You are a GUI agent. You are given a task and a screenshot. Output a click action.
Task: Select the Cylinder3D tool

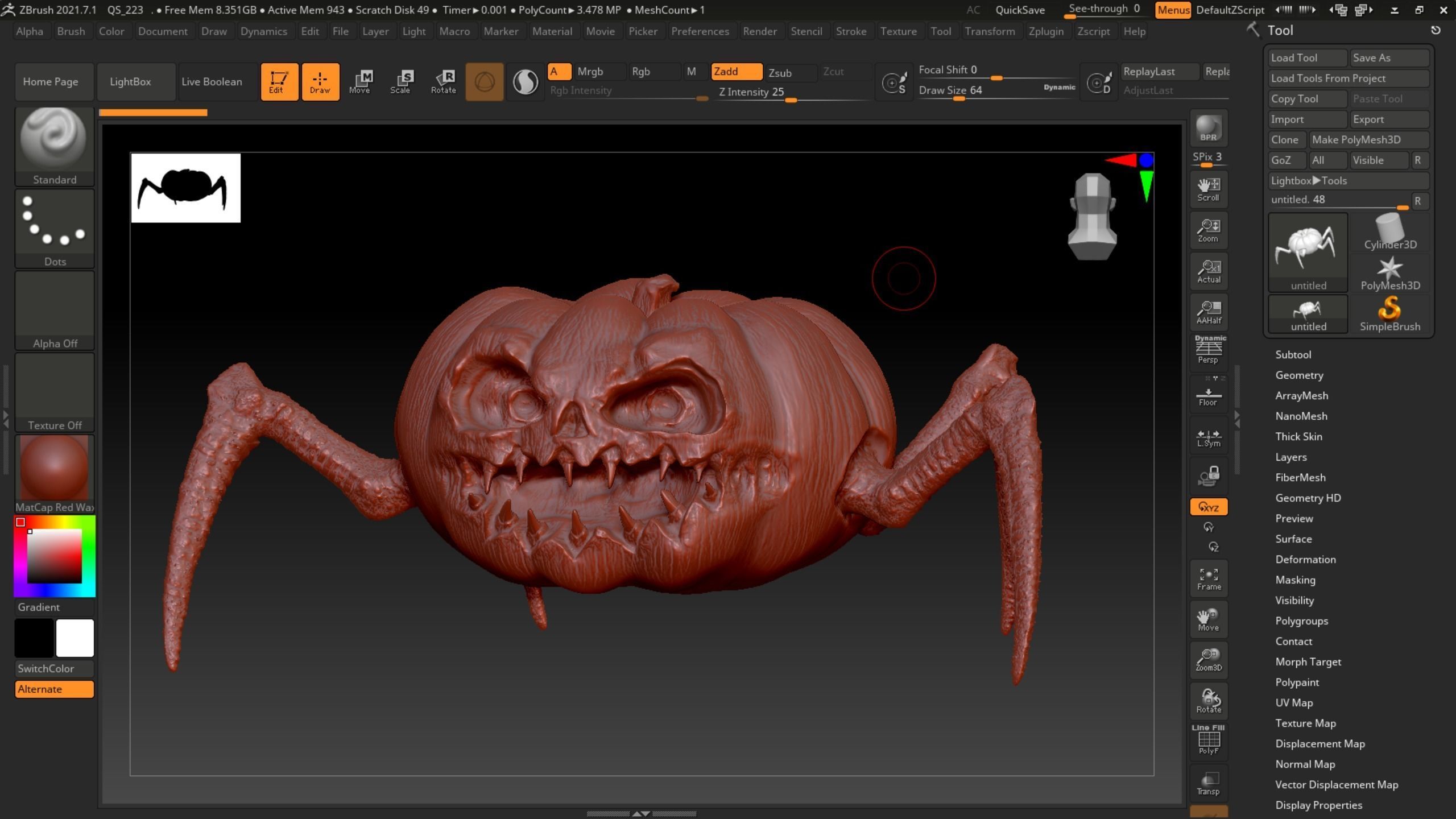1389,232
